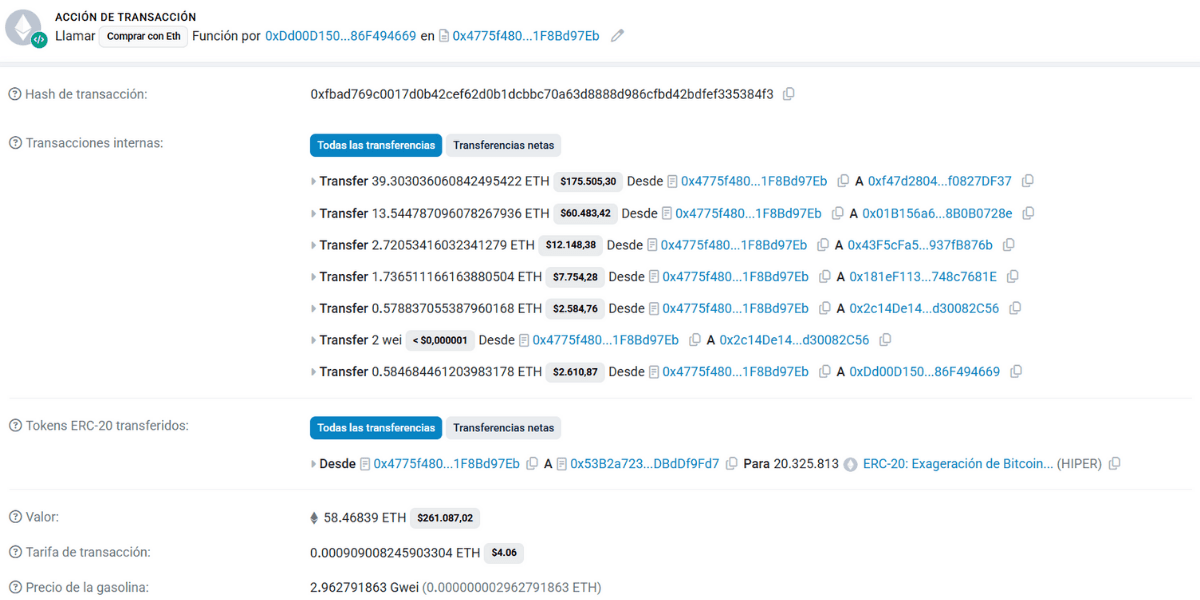
Task: Expand the 13.544787 ETH transfer row arrow
Action: point(314,213)
